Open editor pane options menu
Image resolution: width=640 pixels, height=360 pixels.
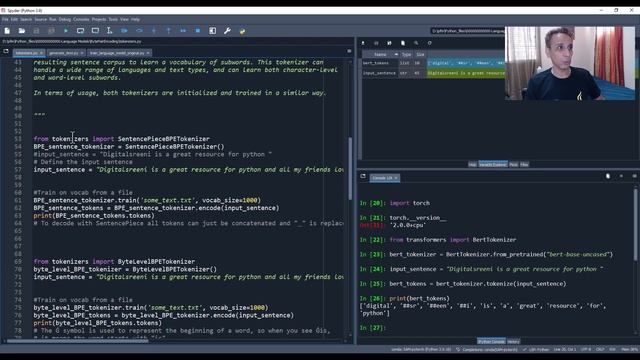pyautogui.click(x=349, y=51)
